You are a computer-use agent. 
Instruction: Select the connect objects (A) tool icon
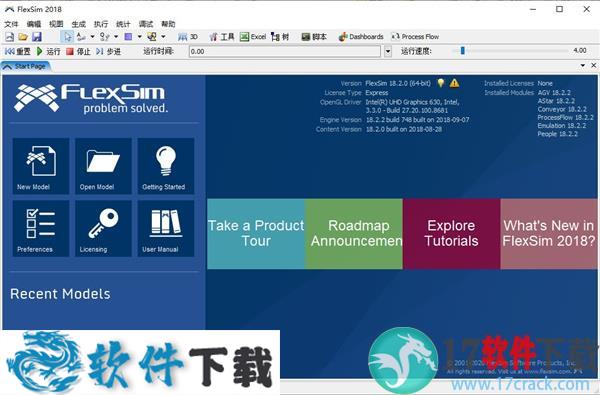(81, 37)
